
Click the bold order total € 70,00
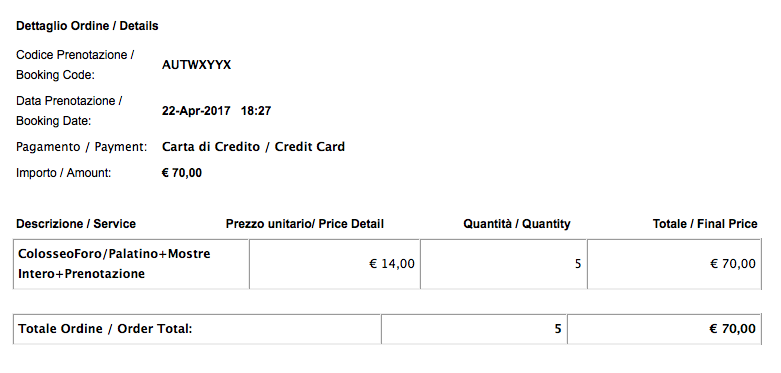[x=732, y=329]
